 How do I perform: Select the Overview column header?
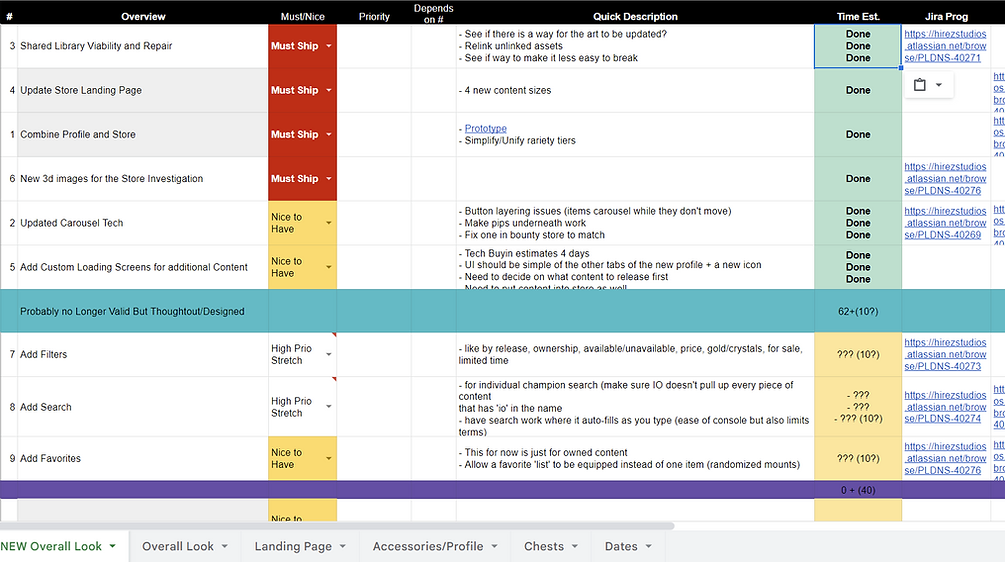click(x=143, y=17)
